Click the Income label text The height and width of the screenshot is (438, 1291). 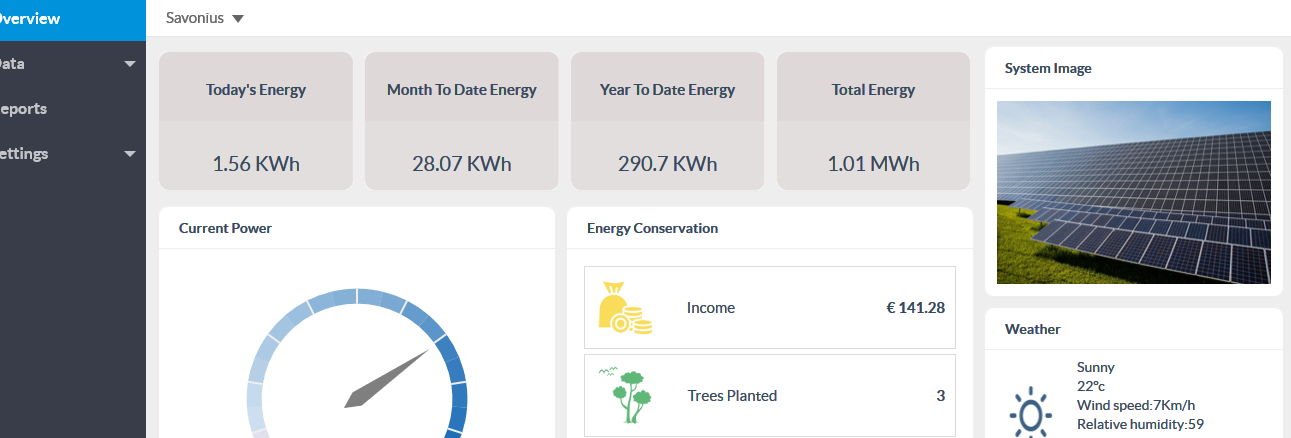711,308
